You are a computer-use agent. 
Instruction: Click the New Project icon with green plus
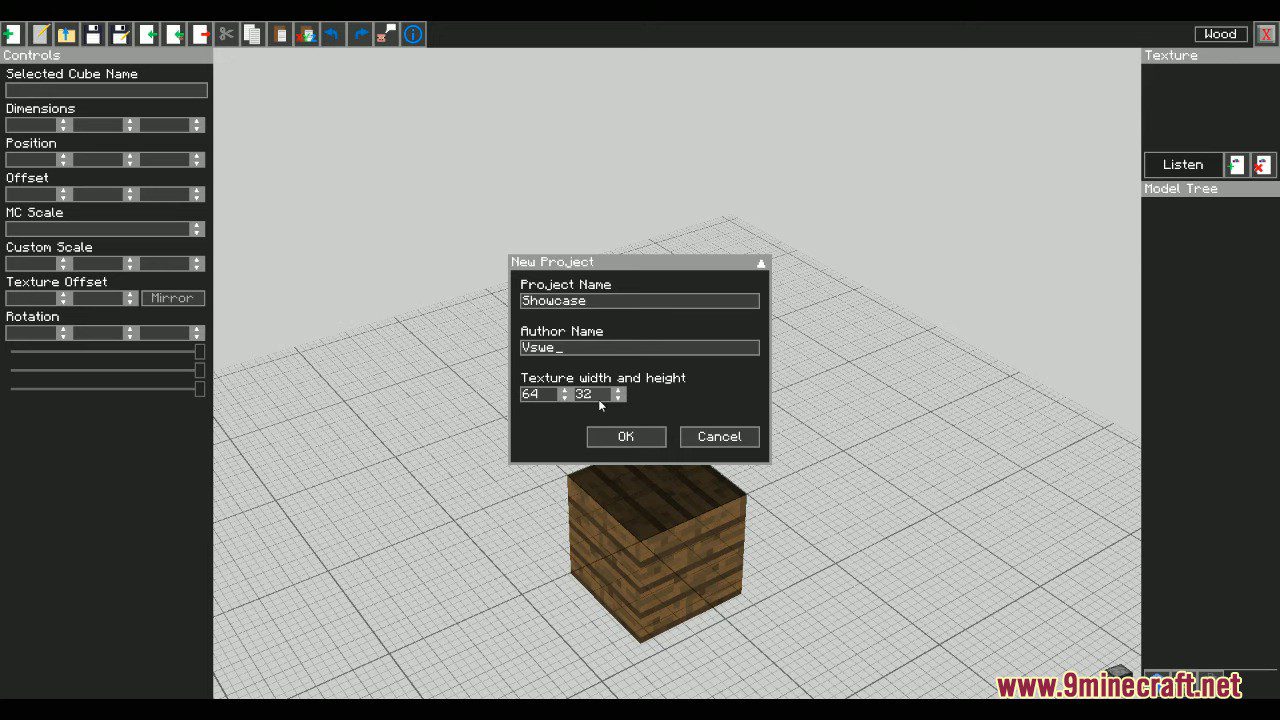click(12, 35)
